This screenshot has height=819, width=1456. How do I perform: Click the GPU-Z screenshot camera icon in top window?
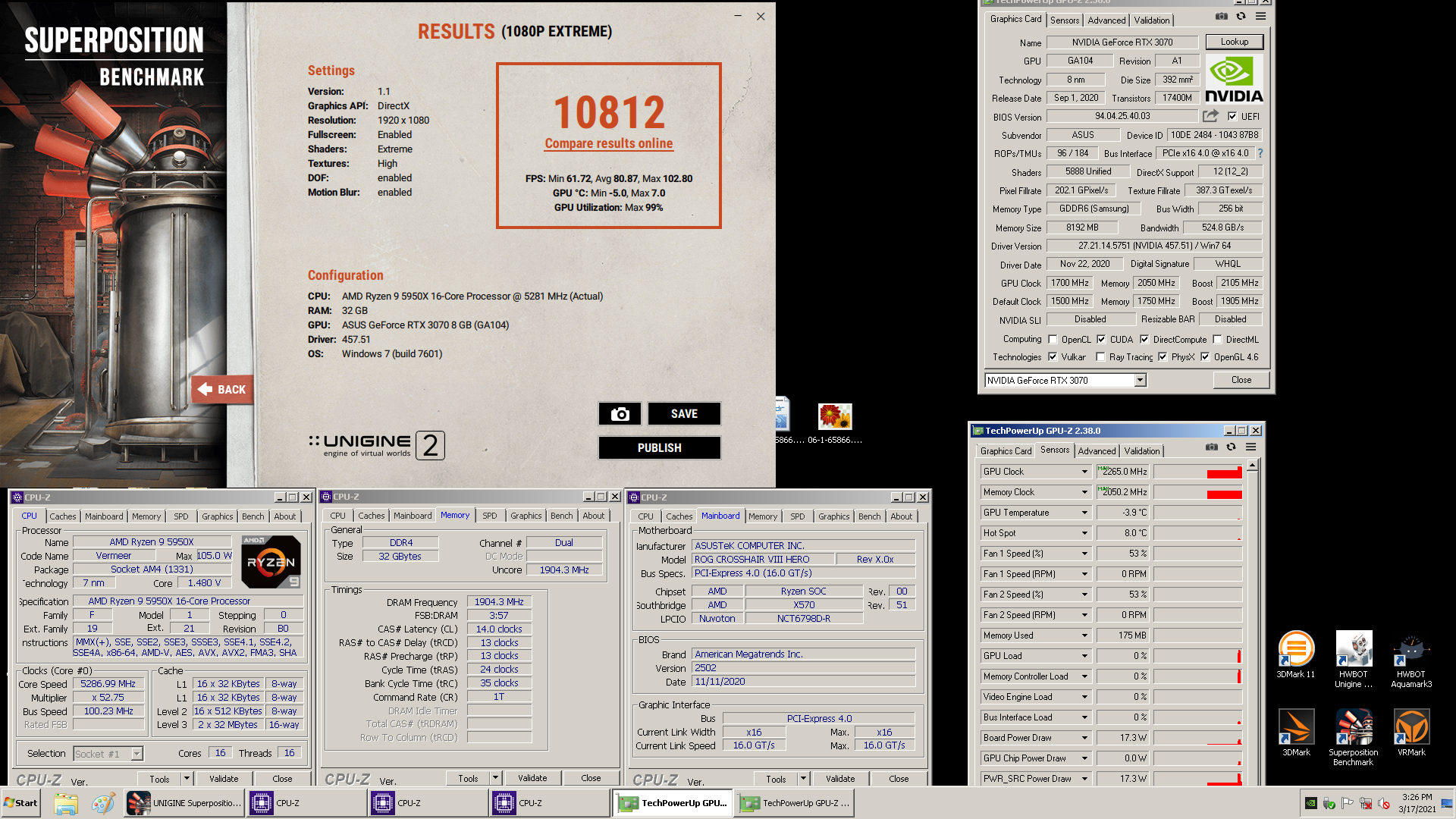[x=1221, y=16]
